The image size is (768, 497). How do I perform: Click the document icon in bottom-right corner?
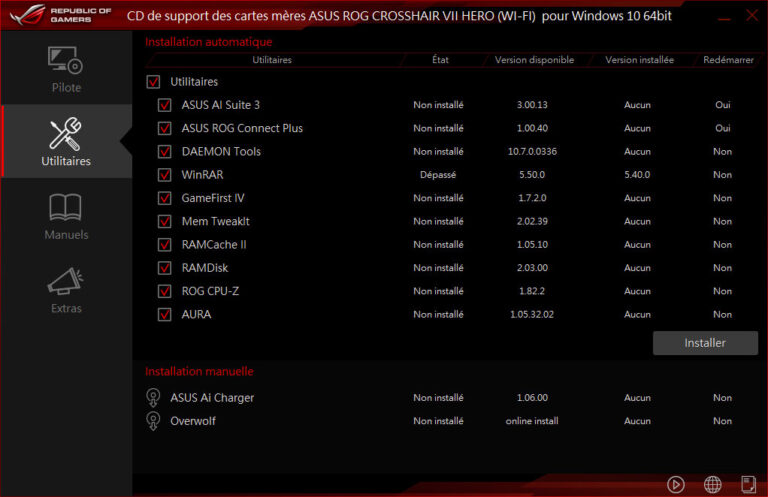748,484
